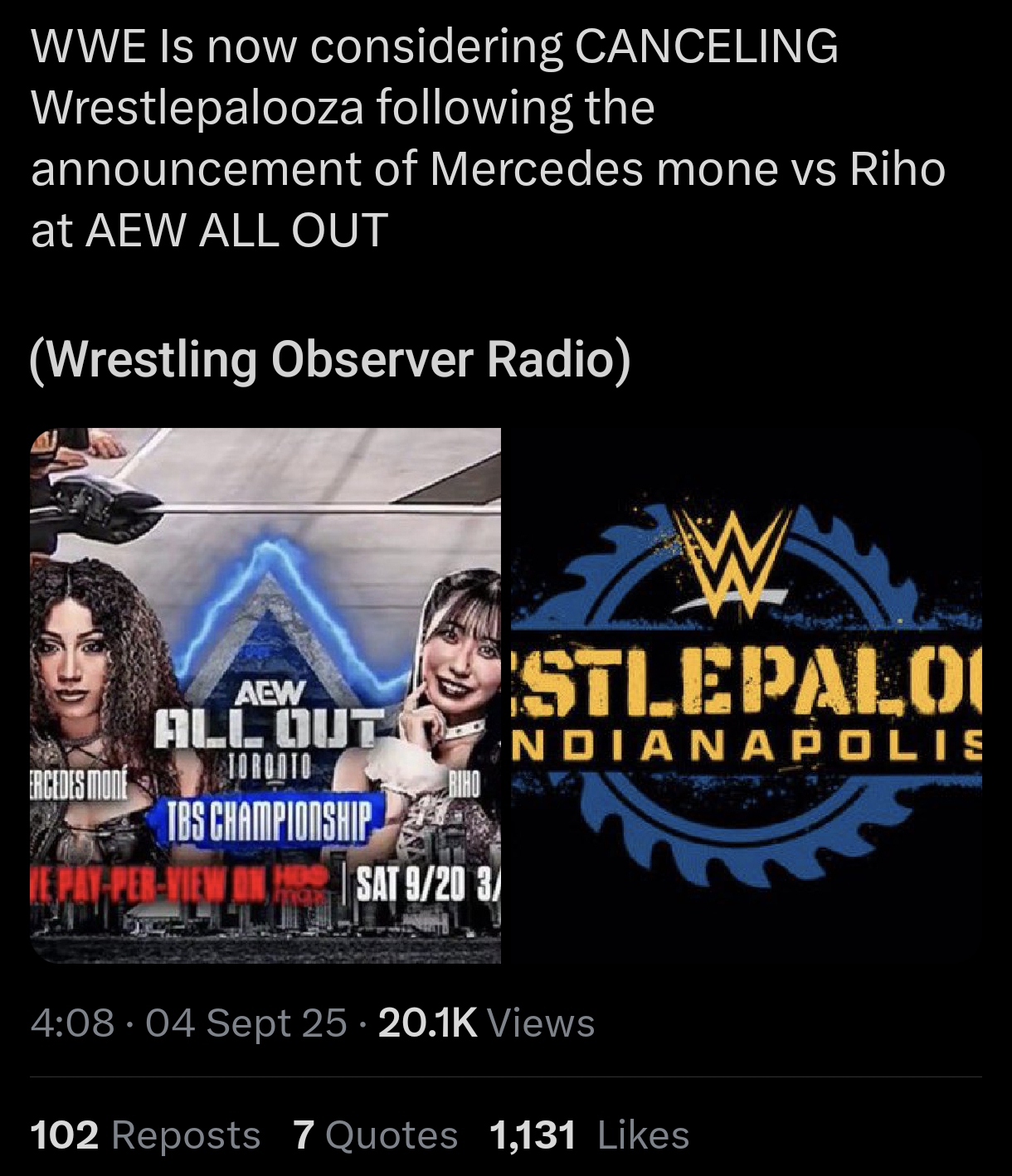Open the AEW All Out poster image
Screen dimensions: 1012x1176
tap(265, 695)
